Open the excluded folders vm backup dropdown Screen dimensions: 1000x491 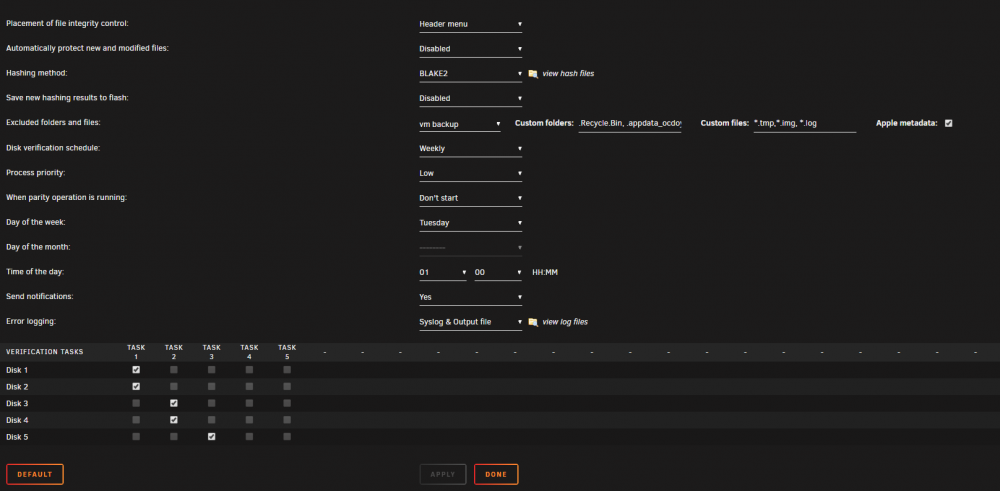[x=459, y=124]
